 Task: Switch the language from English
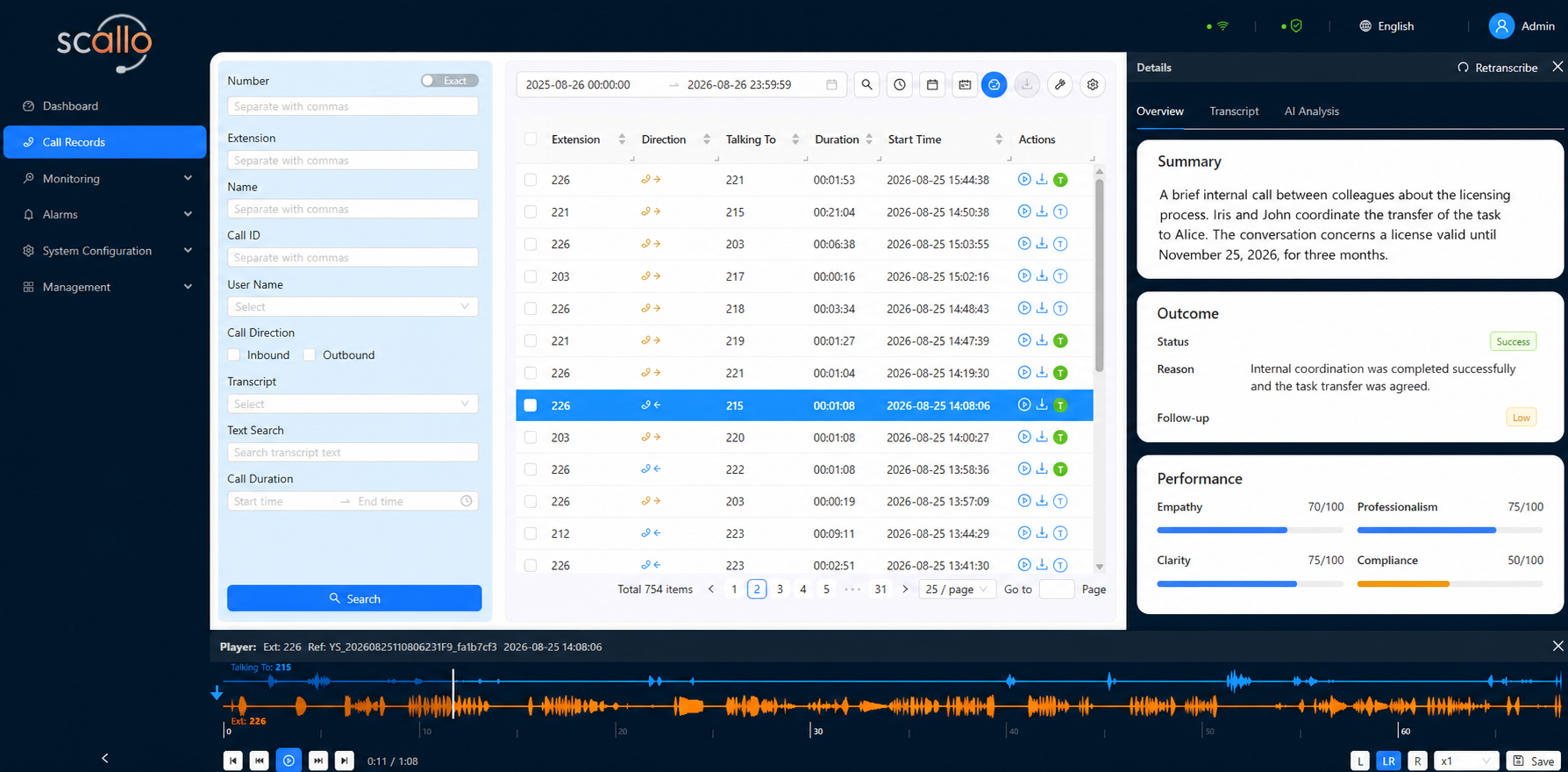coord(1386,26)
